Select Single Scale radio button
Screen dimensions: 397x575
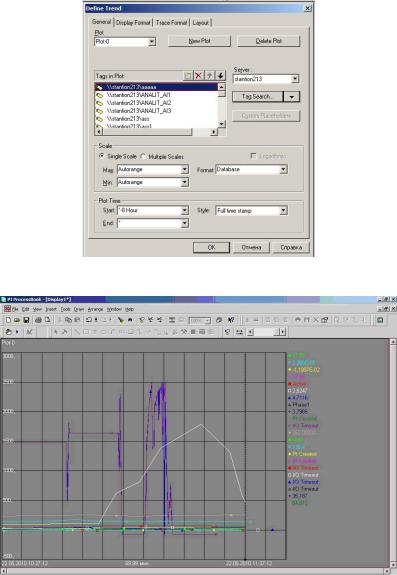pyautogui.click(x=102, y=156)
